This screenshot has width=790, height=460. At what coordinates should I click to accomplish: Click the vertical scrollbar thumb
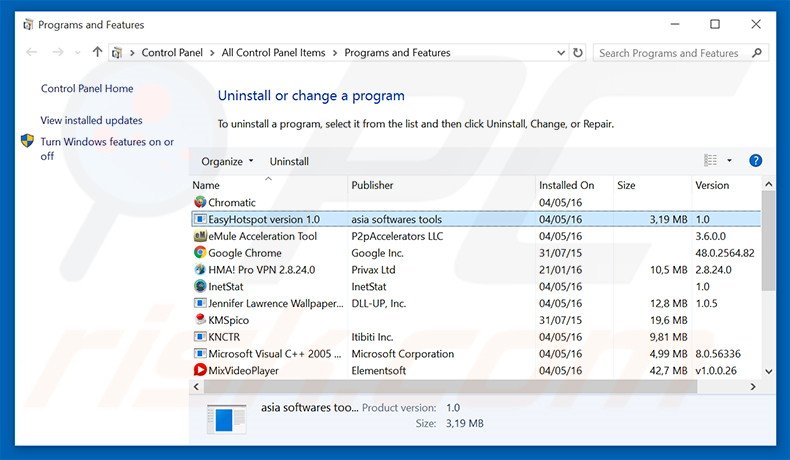pos(768,241)
